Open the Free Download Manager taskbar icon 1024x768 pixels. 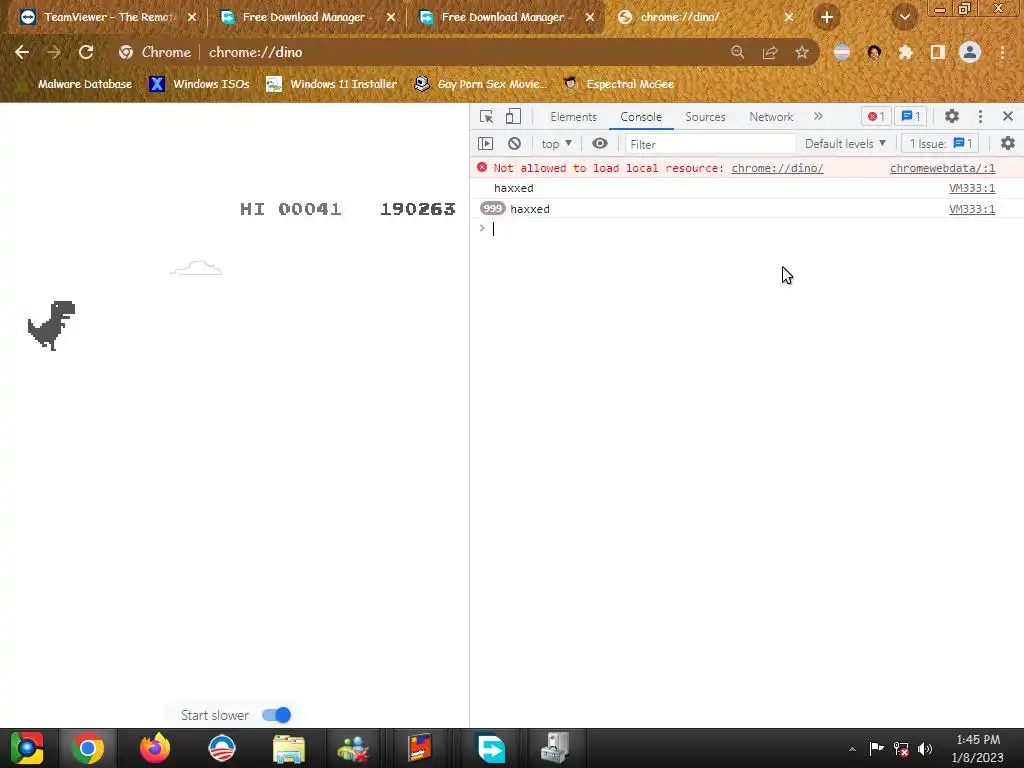pyautogui.click(x=491, y=748)
